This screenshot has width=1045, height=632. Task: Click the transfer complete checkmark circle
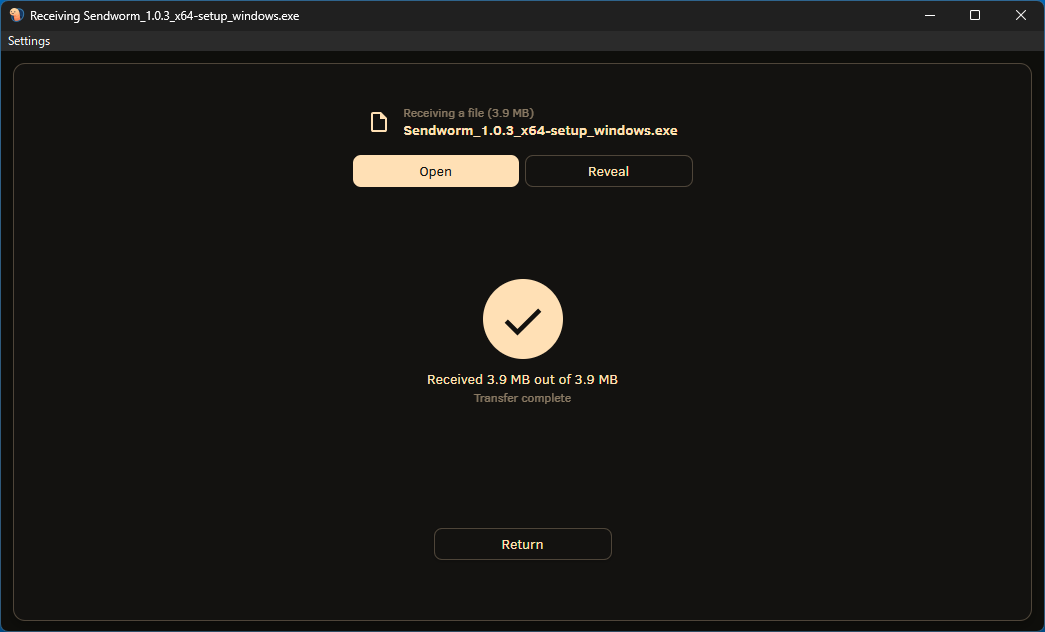[x=522, y=320]
